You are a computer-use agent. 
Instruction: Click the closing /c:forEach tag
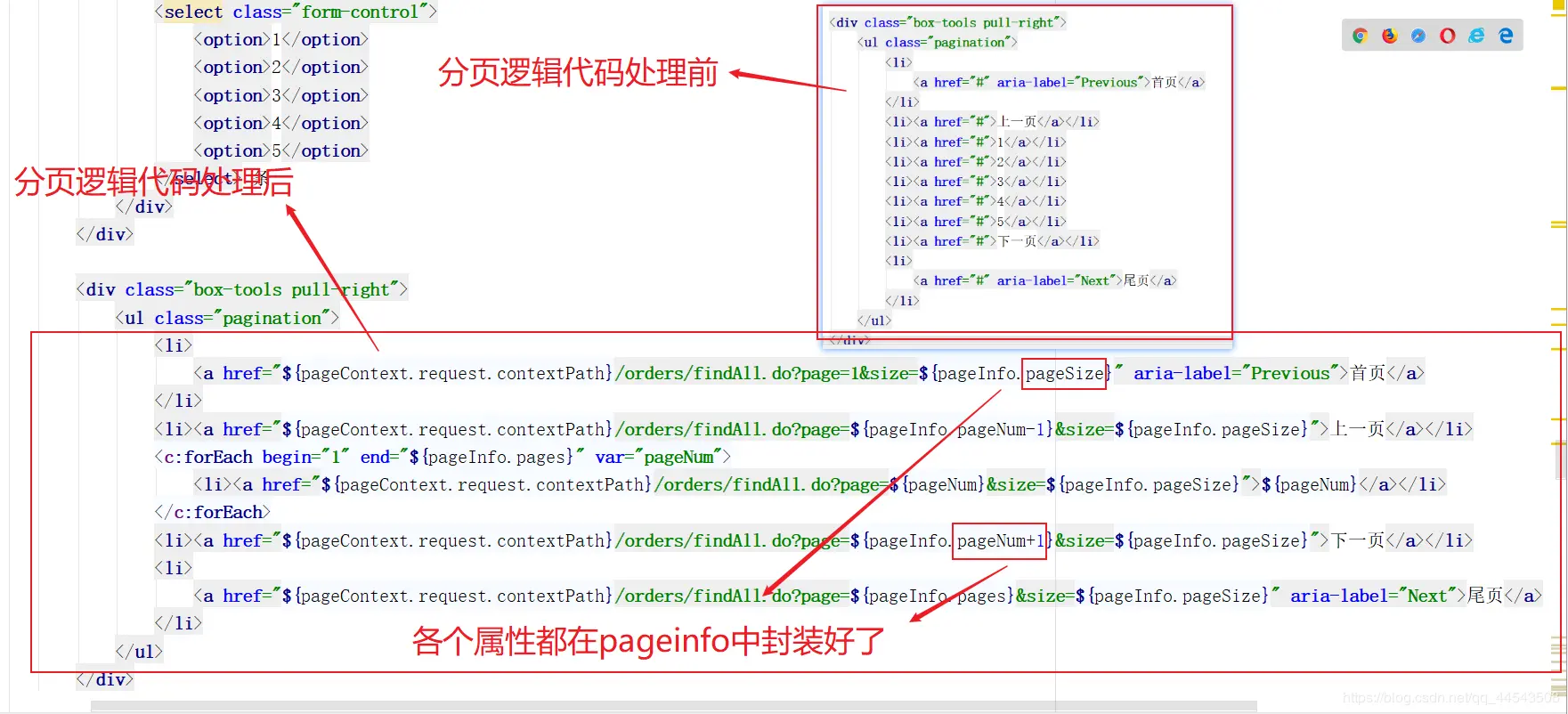212,512
